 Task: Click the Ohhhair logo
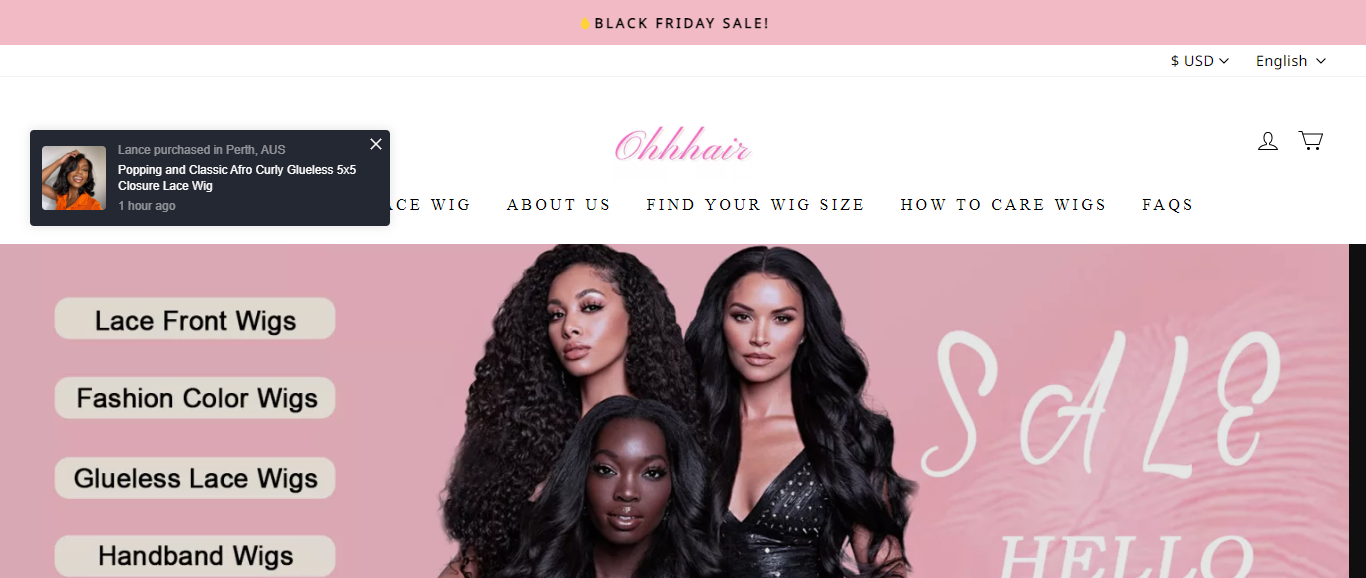pyautogui.click(x=683, y=147)
